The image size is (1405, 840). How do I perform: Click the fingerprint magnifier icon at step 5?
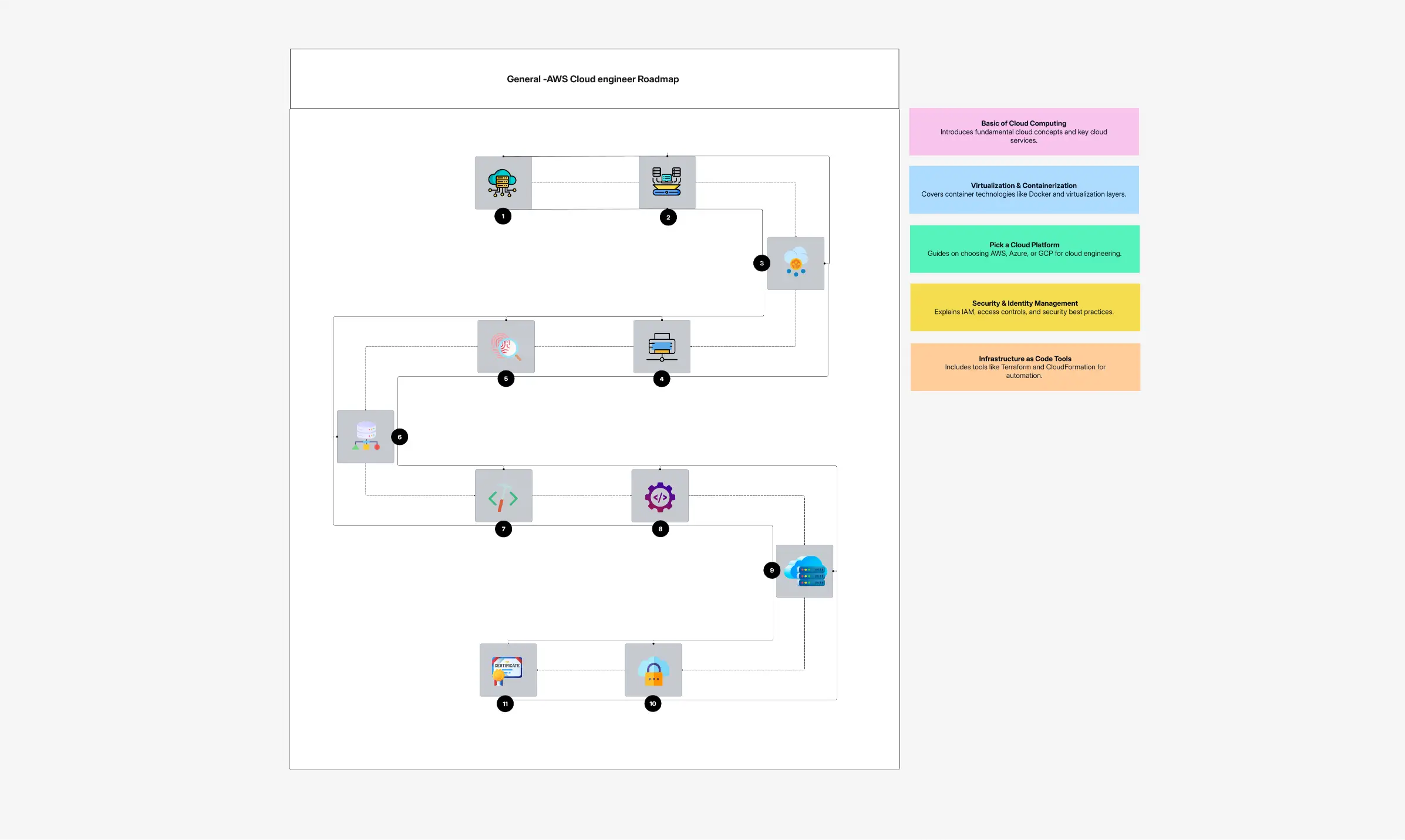pyautogui.click(x=506, y=346)
